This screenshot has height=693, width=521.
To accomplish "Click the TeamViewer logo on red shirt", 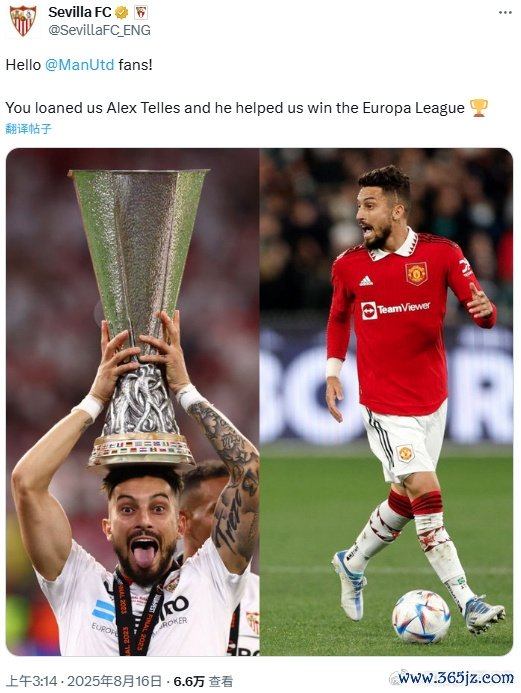I will pos(396,308).
